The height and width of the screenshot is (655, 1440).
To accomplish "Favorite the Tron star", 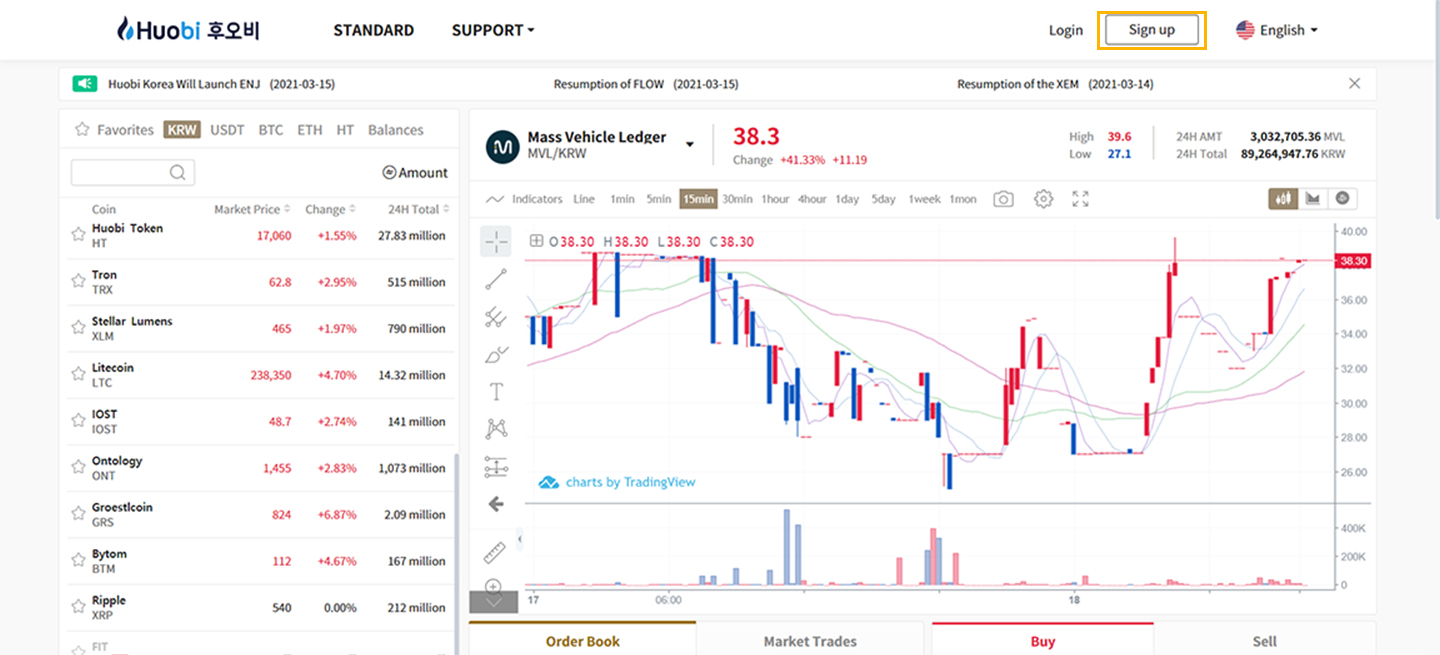I will coord(78,282).
